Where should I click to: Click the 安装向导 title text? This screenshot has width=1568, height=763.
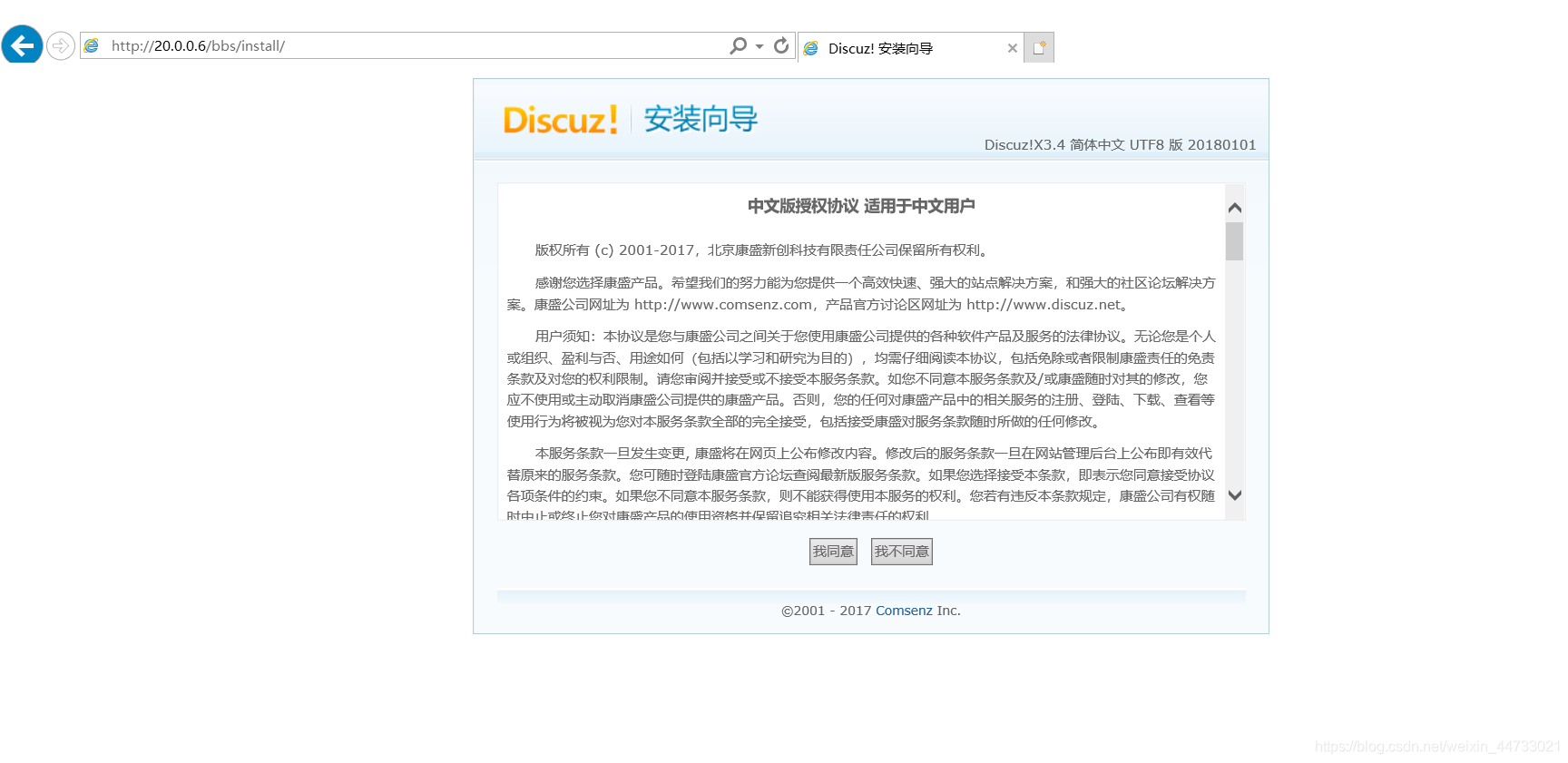point(701,119)
